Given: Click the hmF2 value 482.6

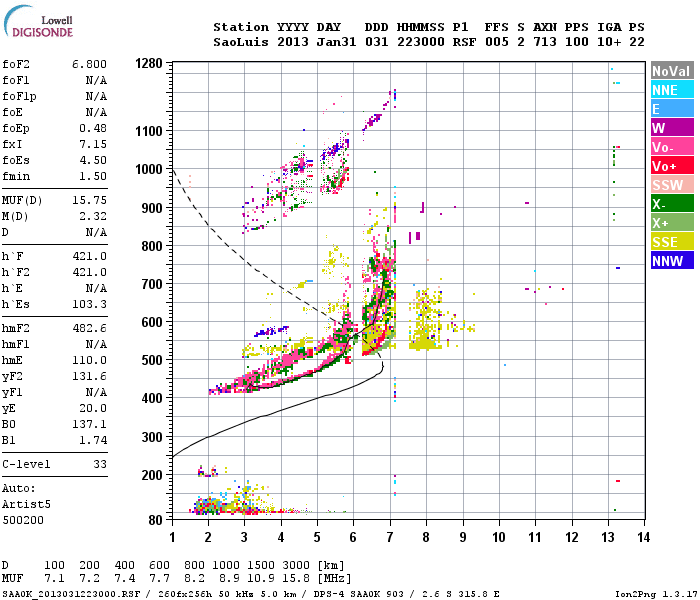Looking at the screenshot, I should [x=89, y=329].
